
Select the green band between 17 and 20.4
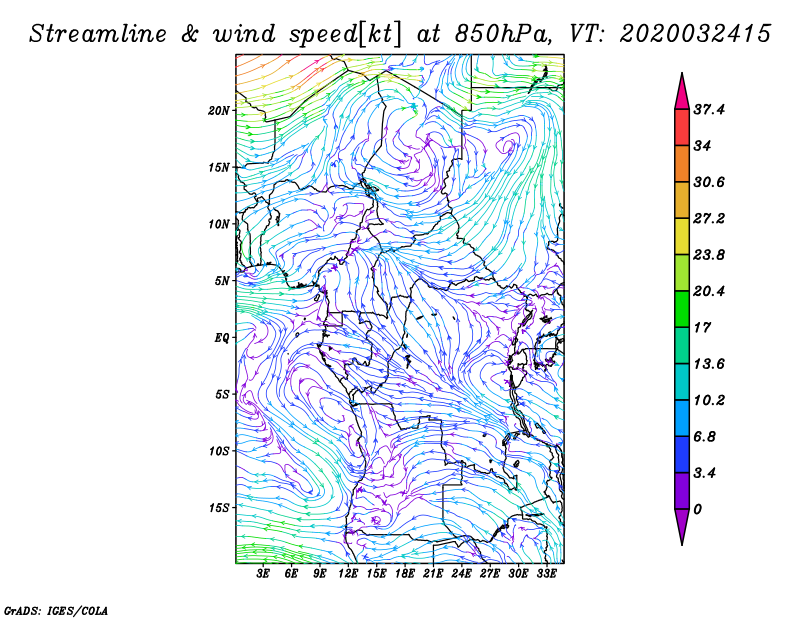[683, 309]
